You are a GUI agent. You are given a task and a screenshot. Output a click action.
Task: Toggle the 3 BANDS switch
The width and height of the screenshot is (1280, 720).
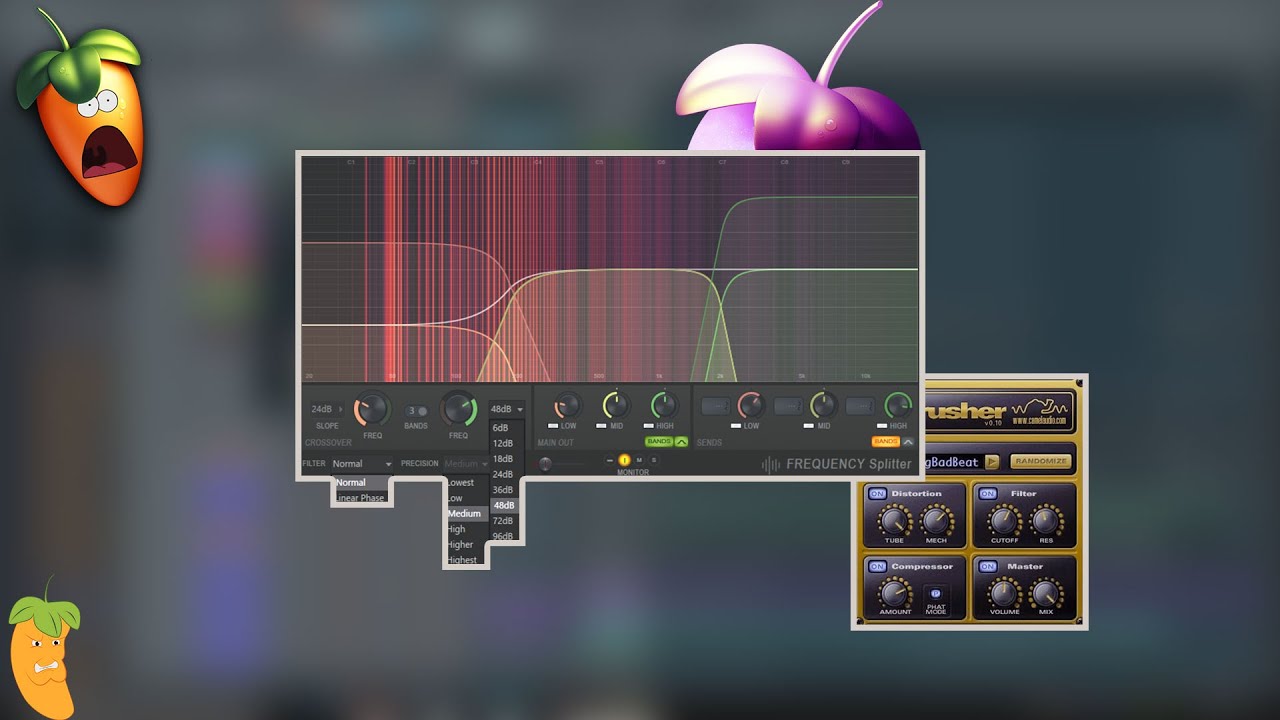coord(416,411)
